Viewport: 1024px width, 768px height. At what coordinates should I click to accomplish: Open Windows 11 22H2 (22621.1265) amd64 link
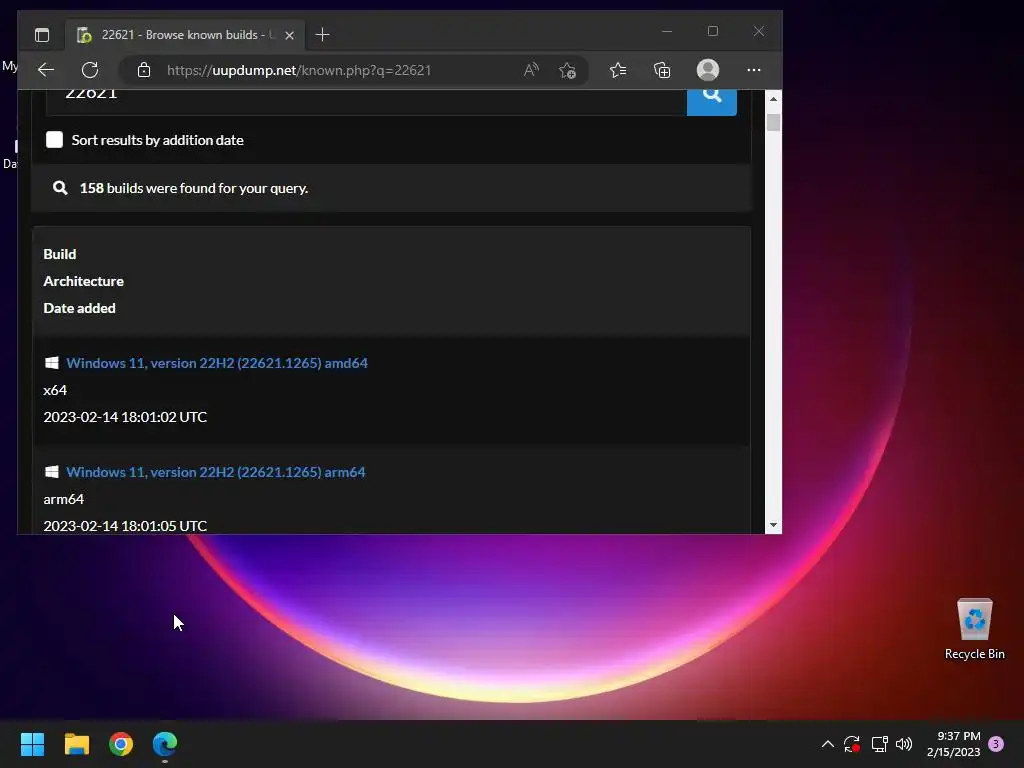(x=217, y=363)
